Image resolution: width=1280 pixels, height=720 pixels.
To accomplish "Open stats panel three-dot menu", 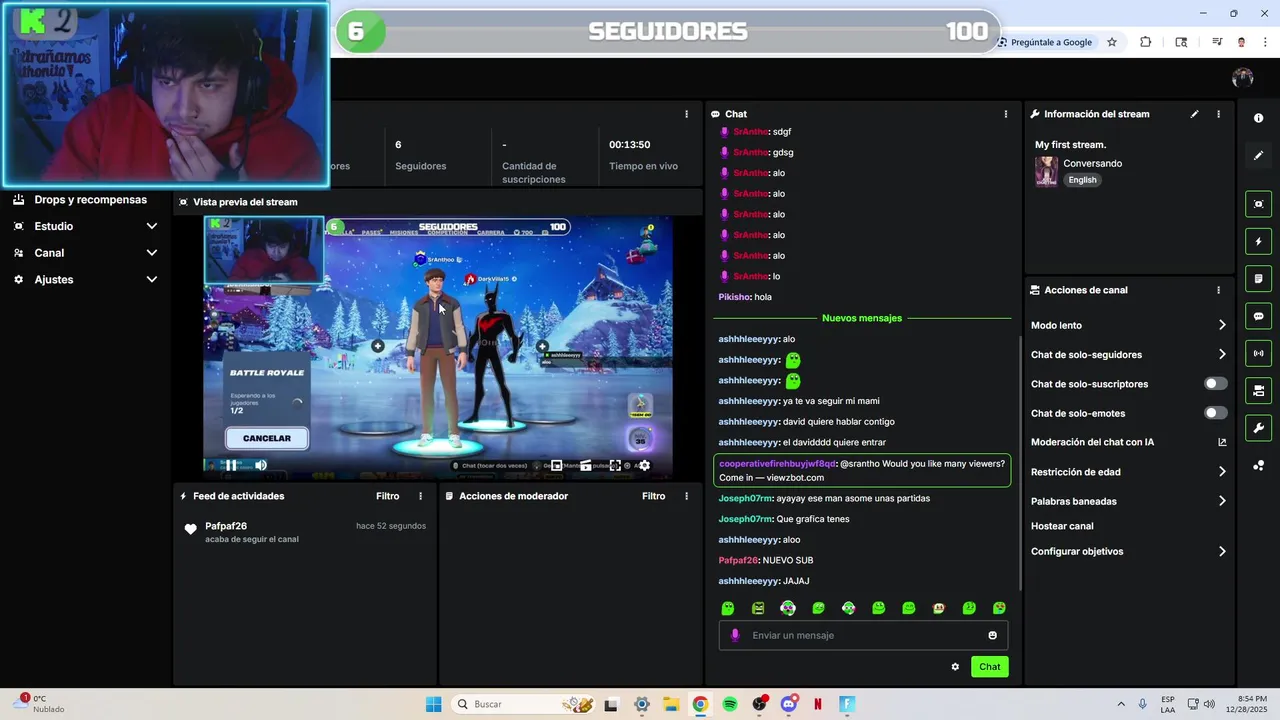I will click(x=686, y=114).
